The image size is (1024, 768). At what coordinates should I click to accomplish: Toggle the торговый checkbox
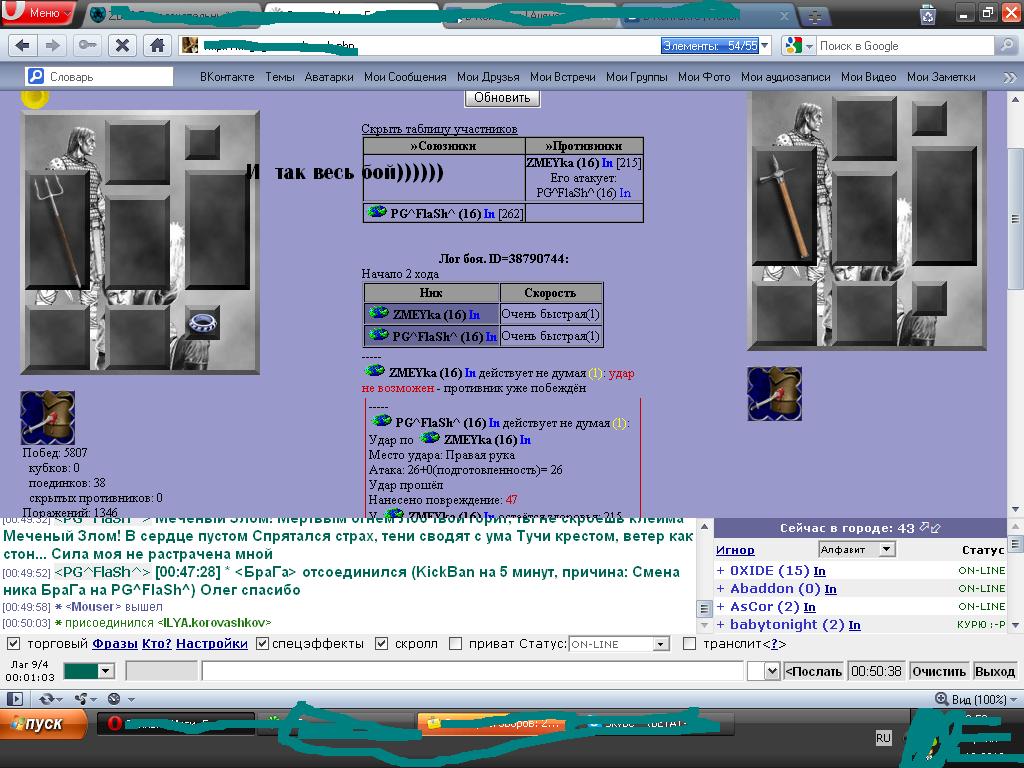tap(13, 644)
